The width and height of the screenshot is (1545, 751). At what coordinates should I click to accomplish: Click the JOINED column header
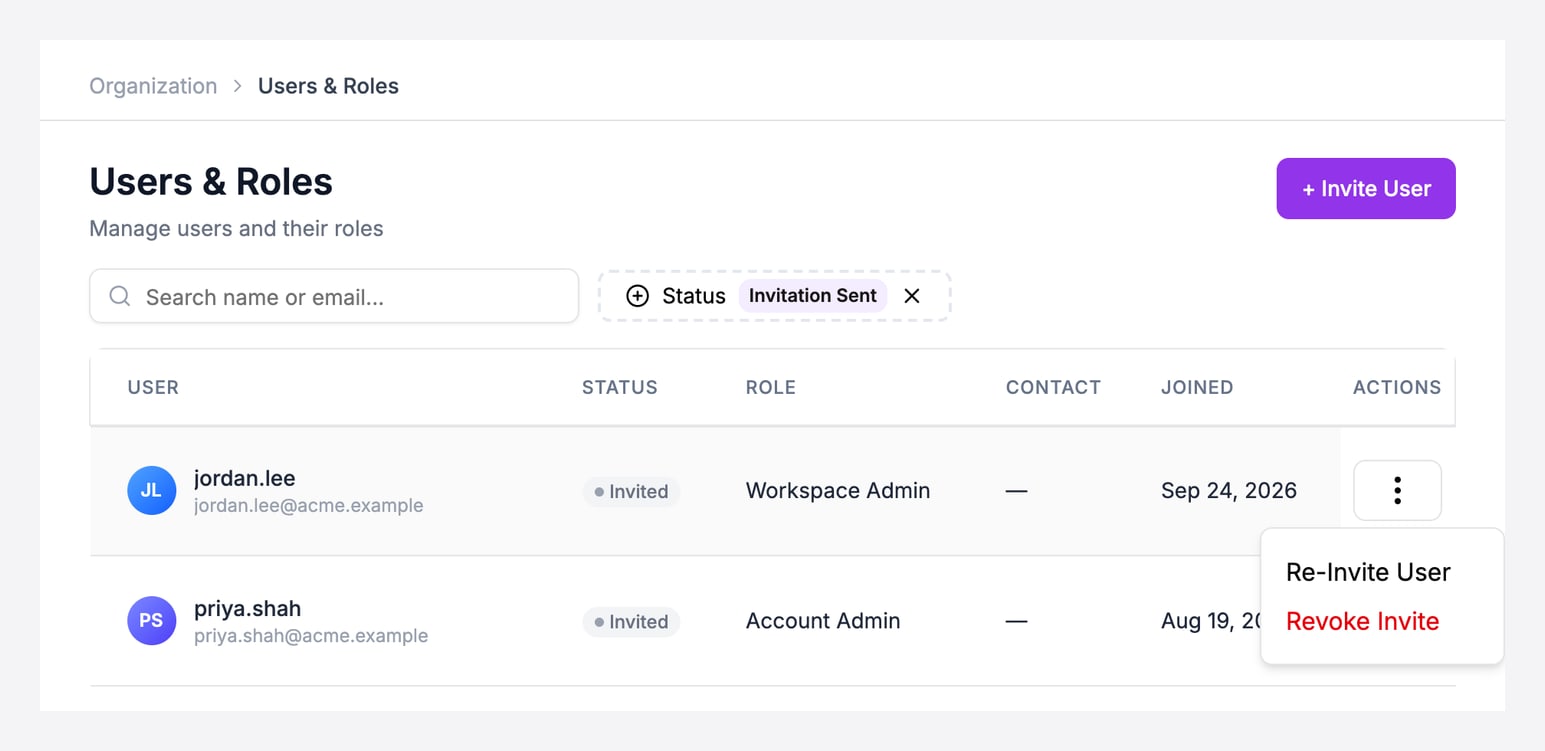pos(1197,388)
